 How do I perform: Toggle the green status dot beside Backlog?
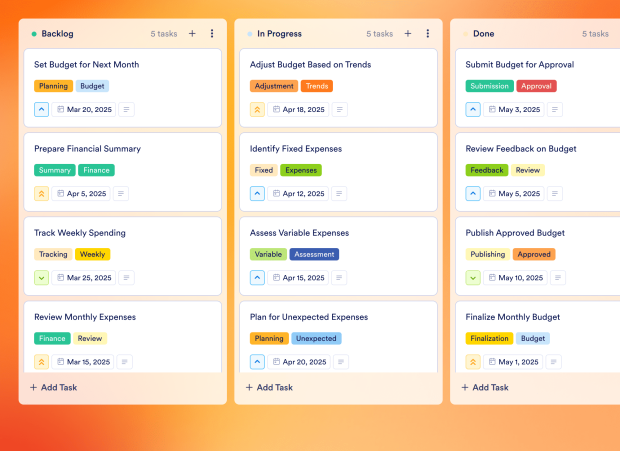coord(34,34)
